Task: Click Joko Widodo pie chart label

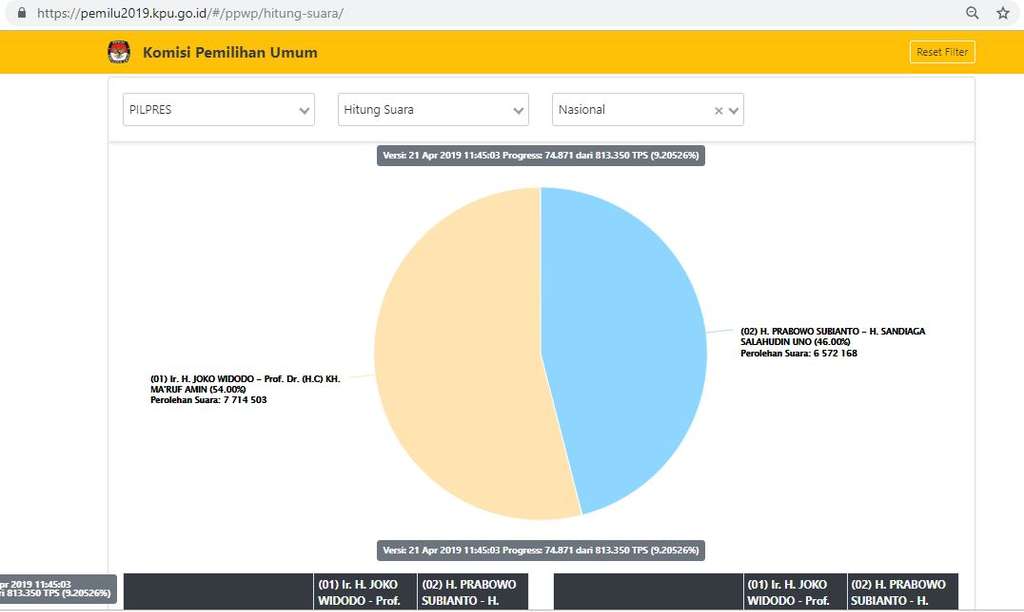Action: click(x=245, y=389)
